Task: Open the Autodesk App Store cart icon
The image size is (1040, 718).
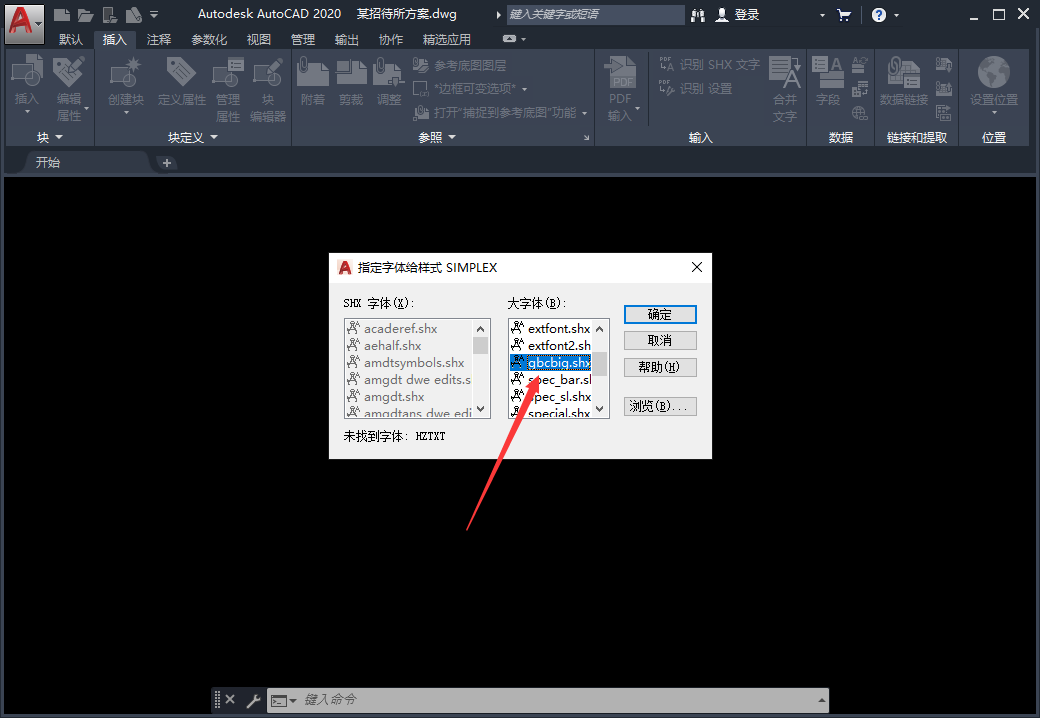Action: click(x=844, y=15)
